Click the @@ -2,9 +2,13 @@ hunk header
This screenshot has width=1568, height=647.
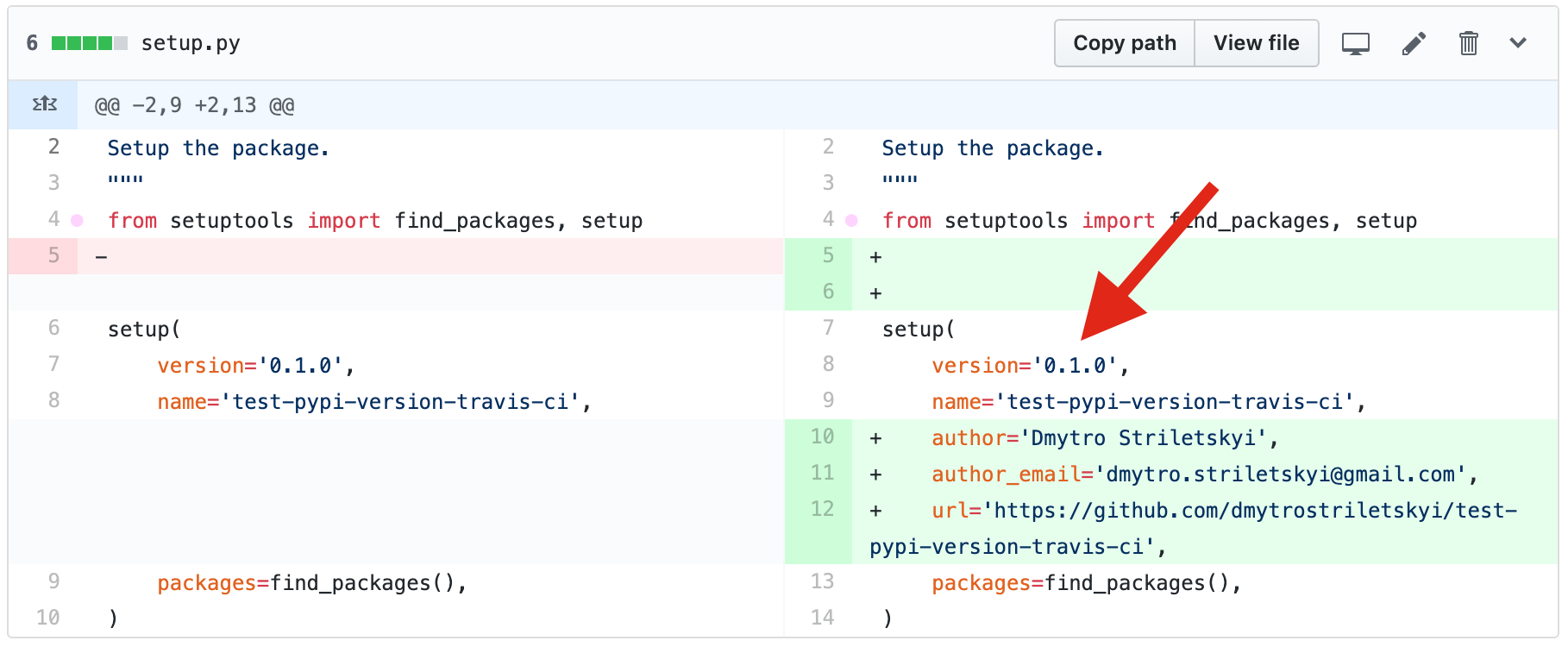(194, 105)
